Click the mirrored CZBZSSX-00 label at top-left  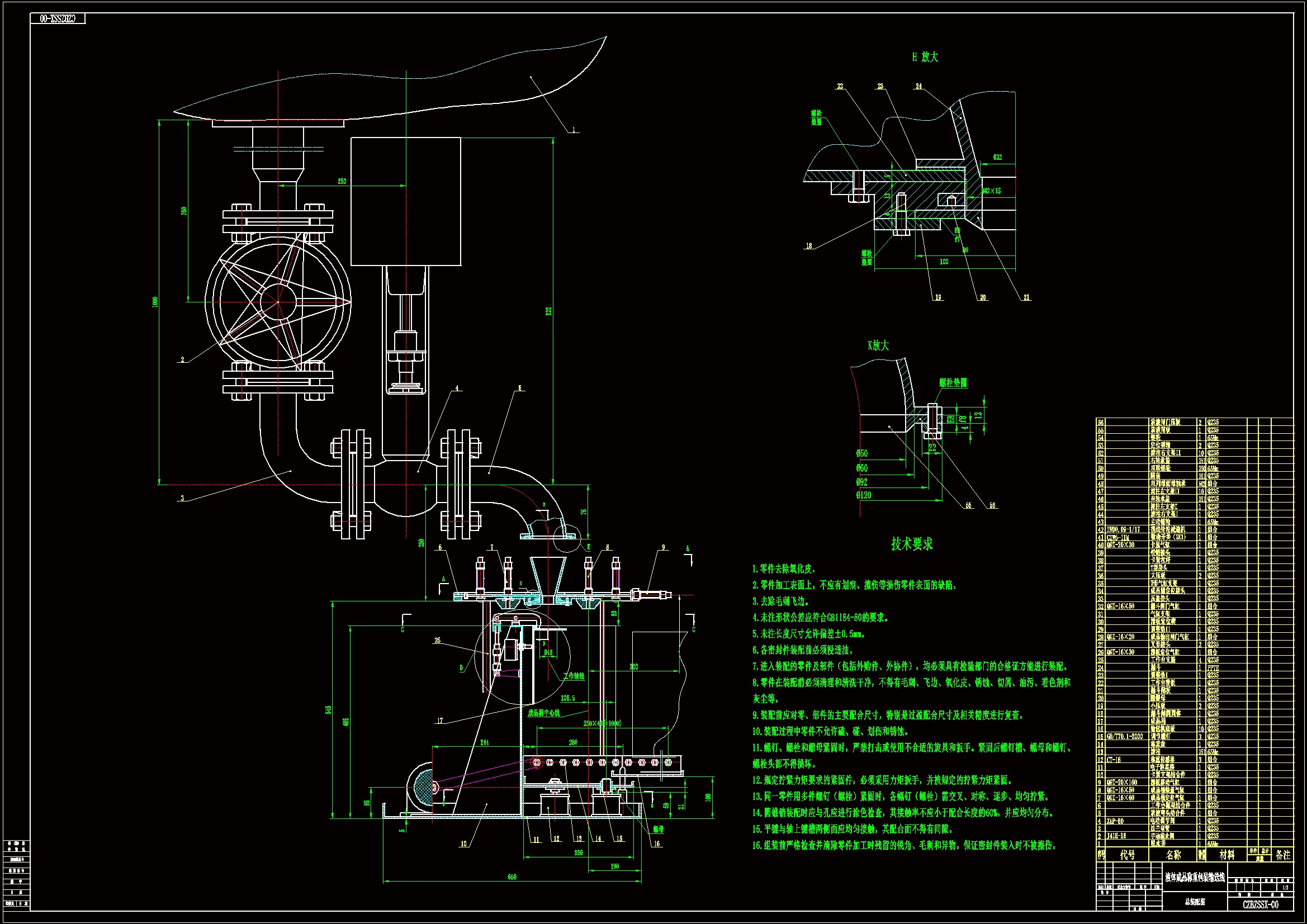pos(58,19)
